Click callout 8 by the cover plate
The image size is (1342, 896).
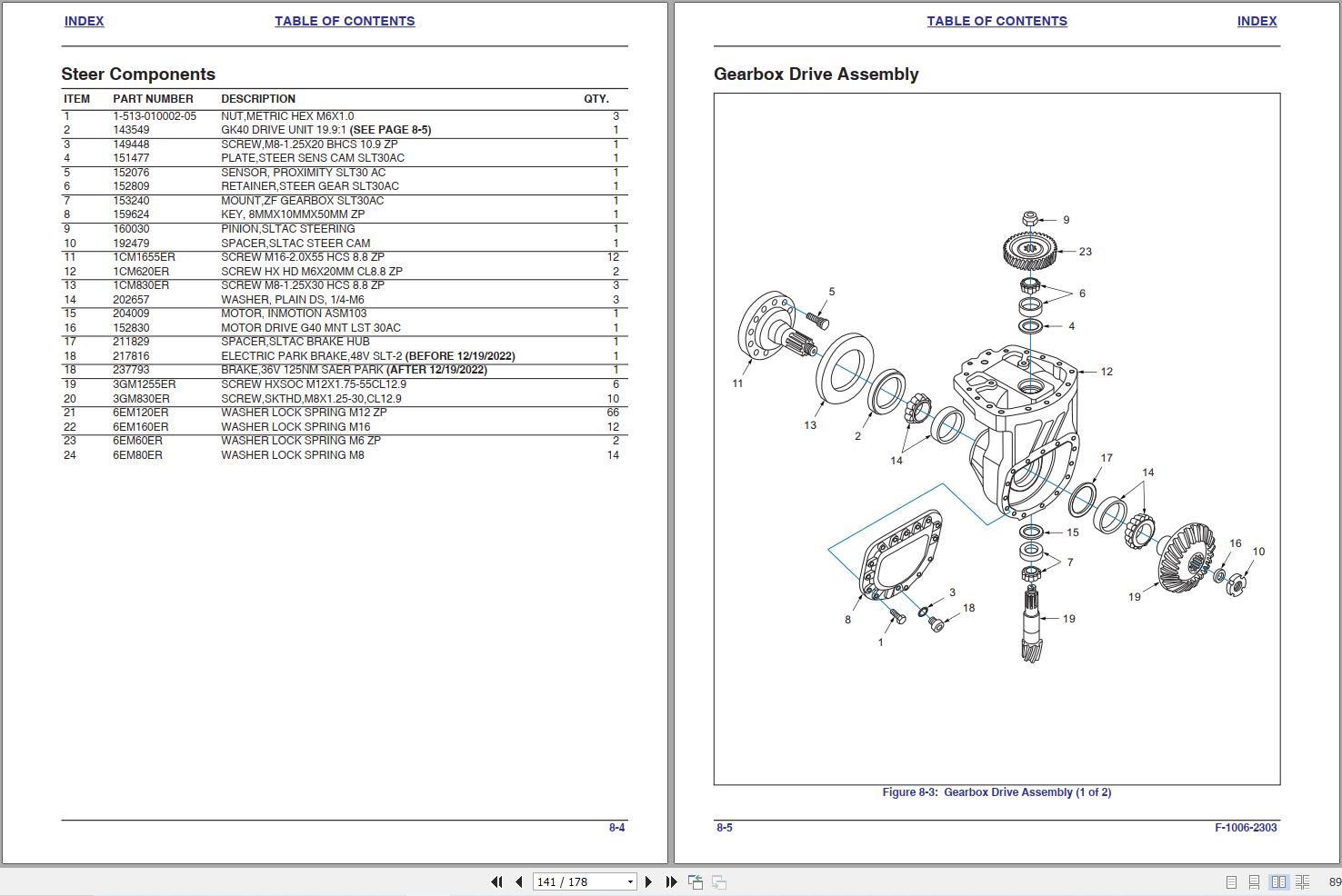tap(847, 620)
